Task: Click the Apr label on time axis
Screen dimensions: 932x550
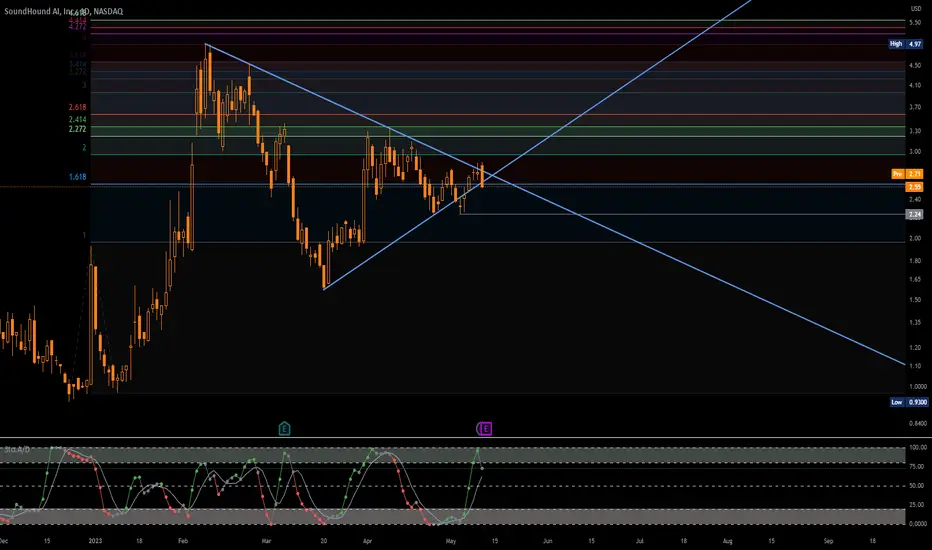Action: point(367,541)
